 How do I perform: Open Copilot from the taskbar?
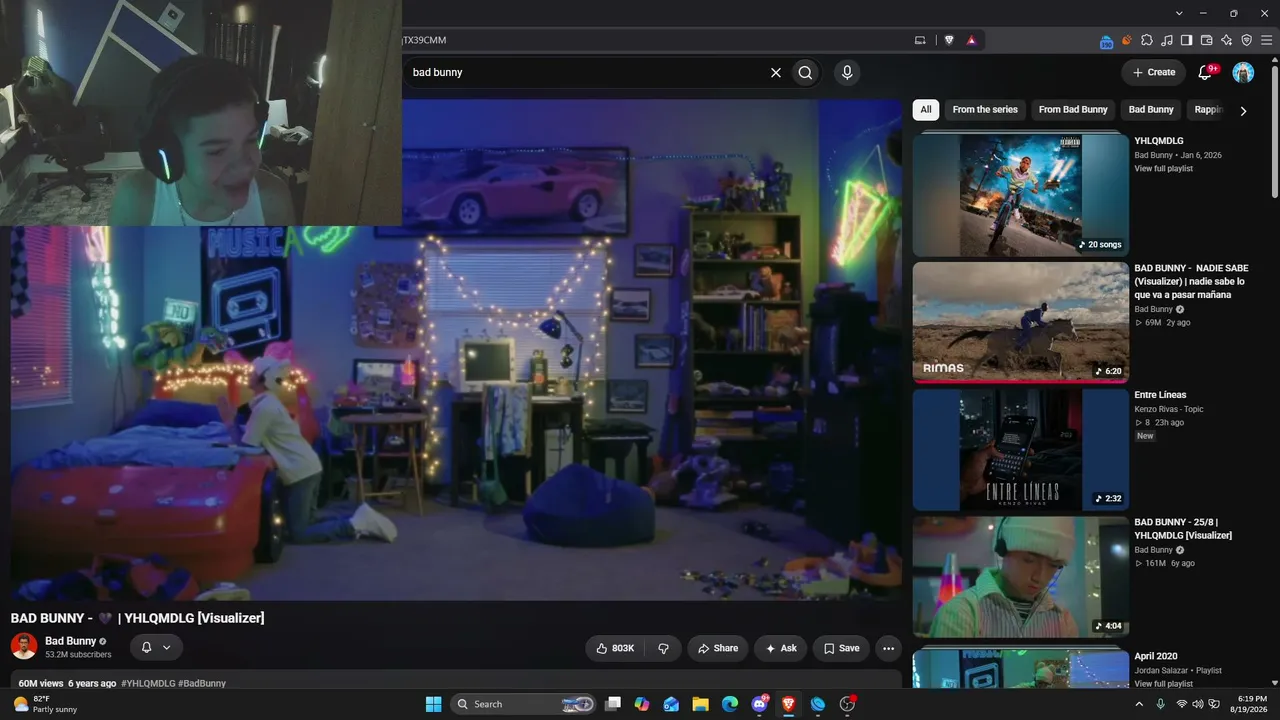tap(642, 704)
